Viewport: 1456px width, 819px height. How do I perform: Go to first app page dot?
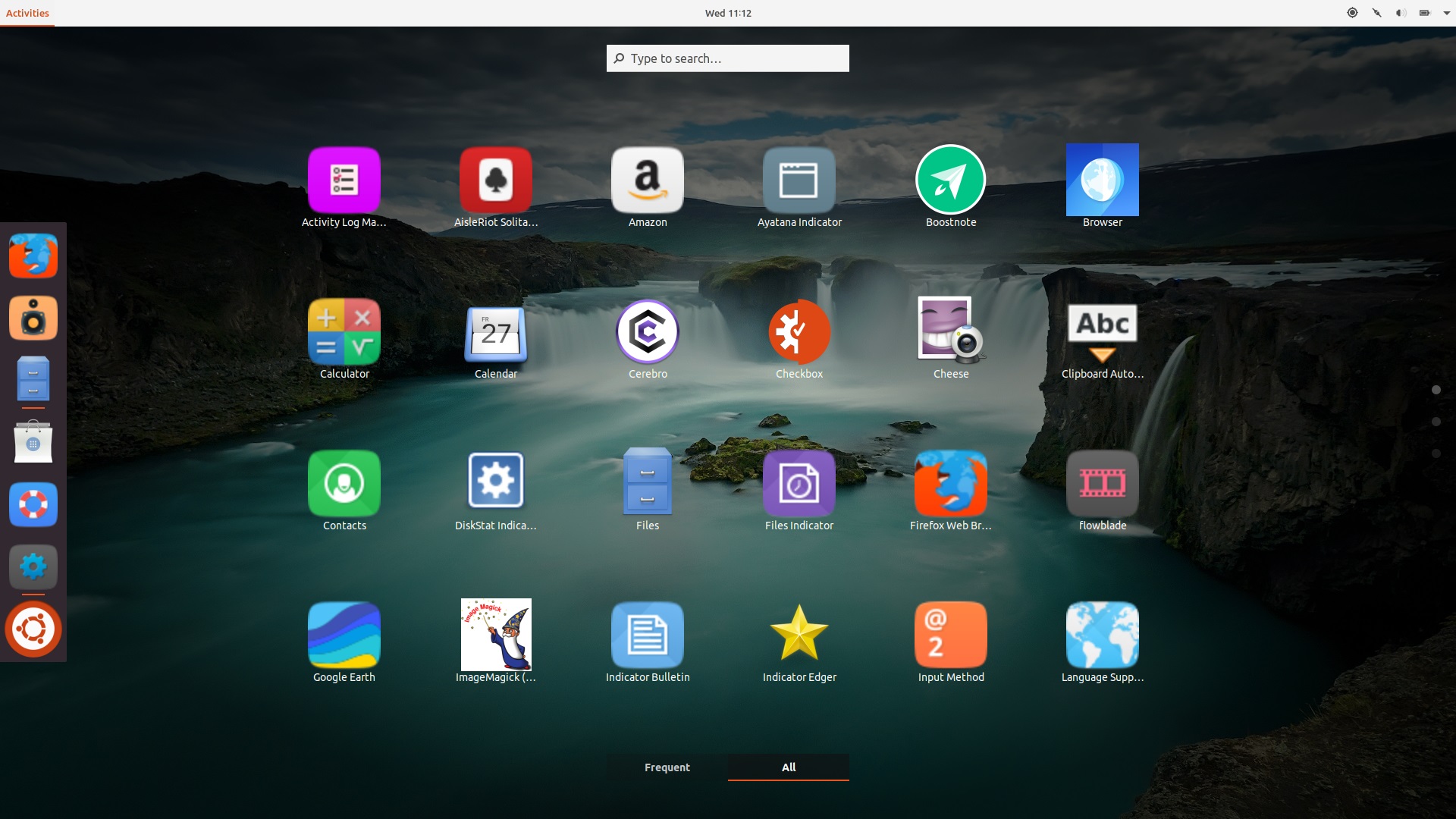tap(1436, 390)
